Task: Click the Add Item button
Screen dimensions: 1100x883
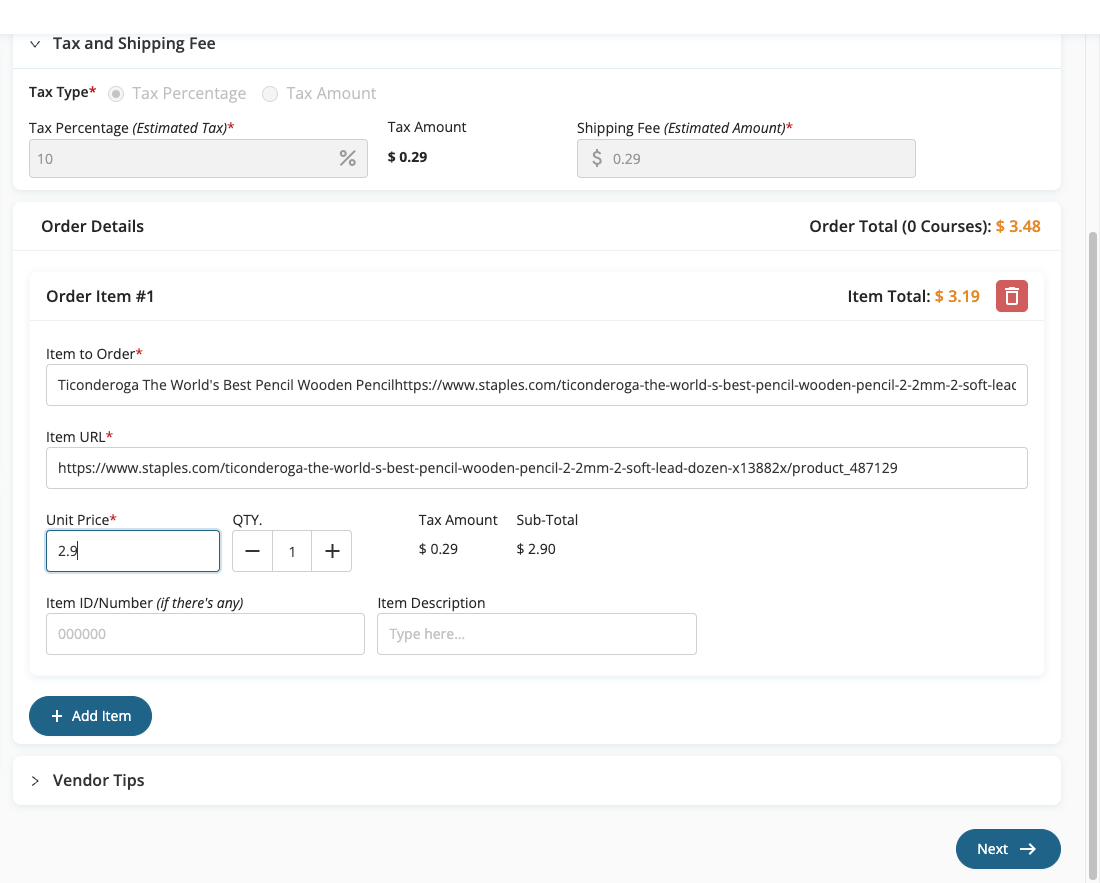Action: click(90, 716)
